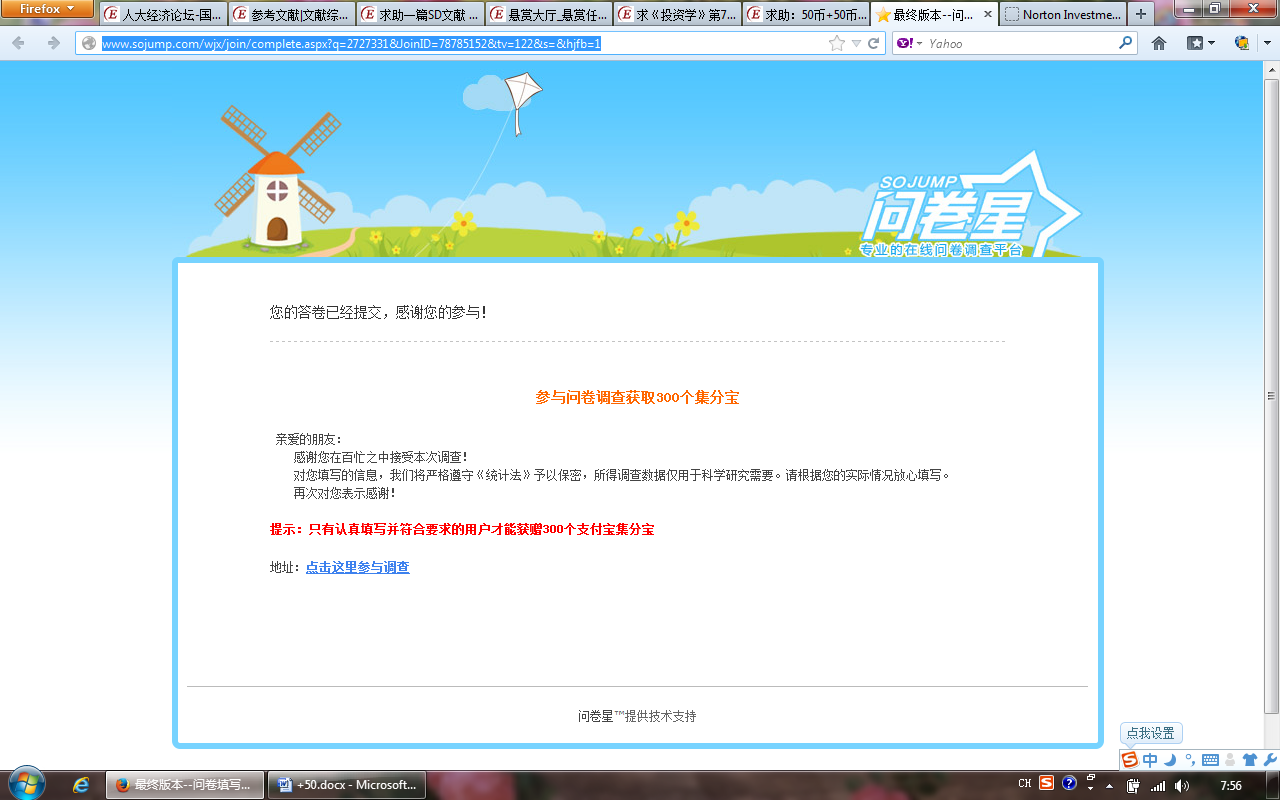Click the globe add-on icon in toolbar
1280x800 pixels.
pyautogui.click(x=1242, y=43)
